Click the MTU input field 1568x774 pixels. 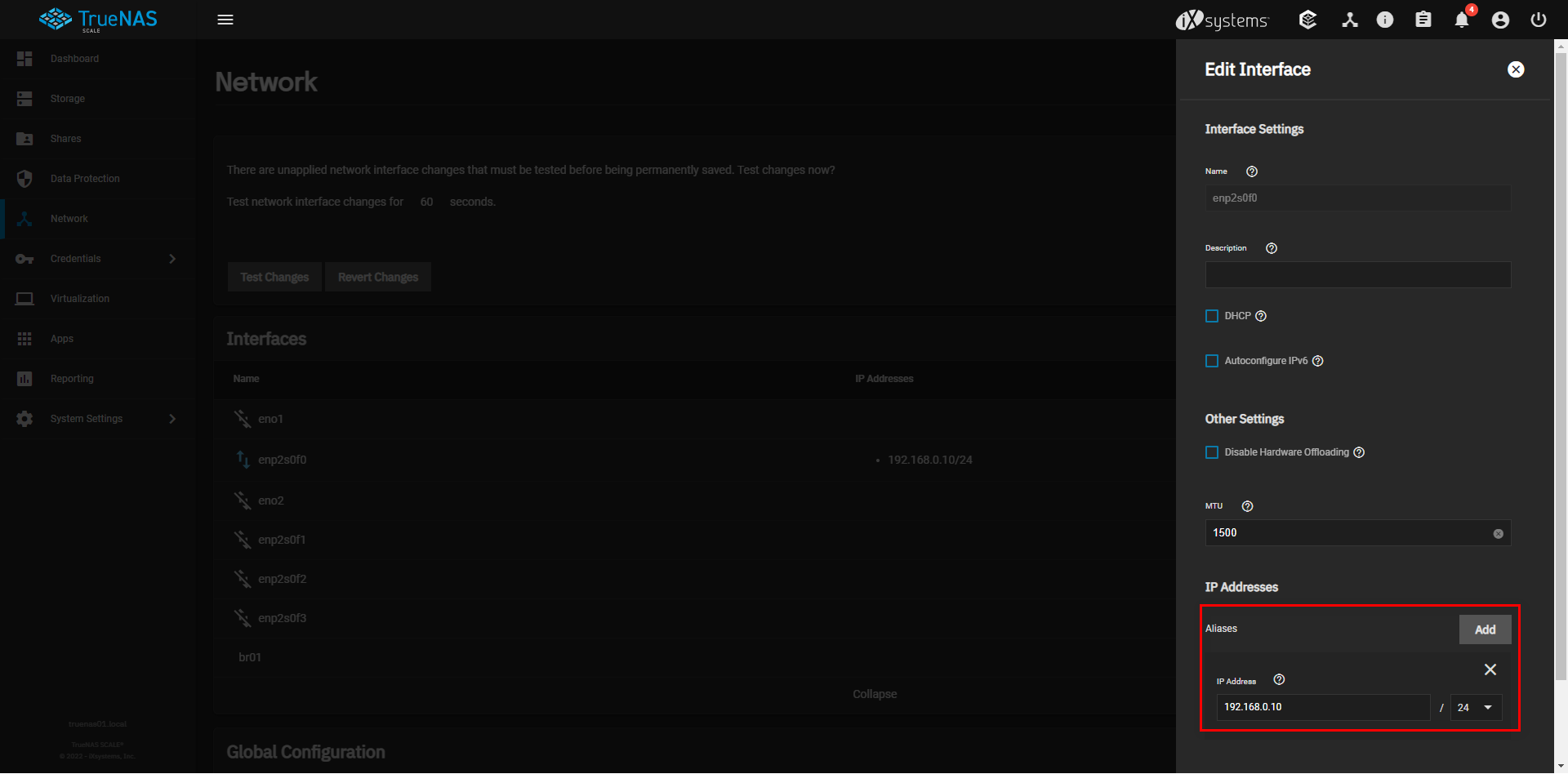[1357, 533]
